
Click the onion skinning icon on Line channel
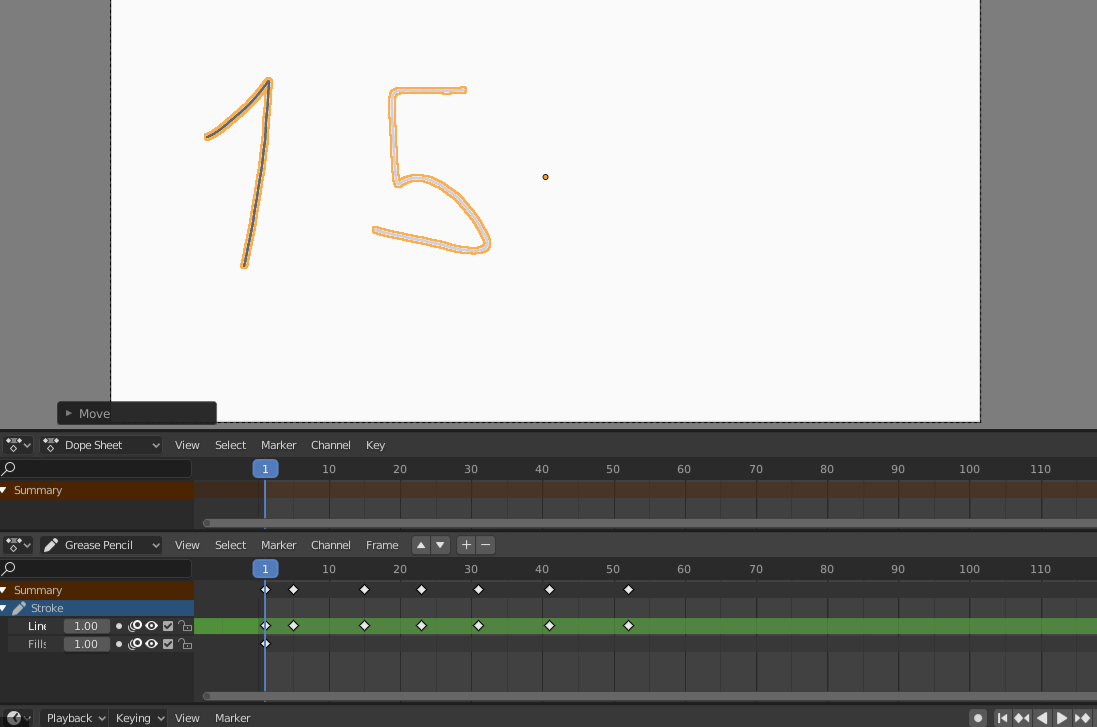(x=136, y=626)
